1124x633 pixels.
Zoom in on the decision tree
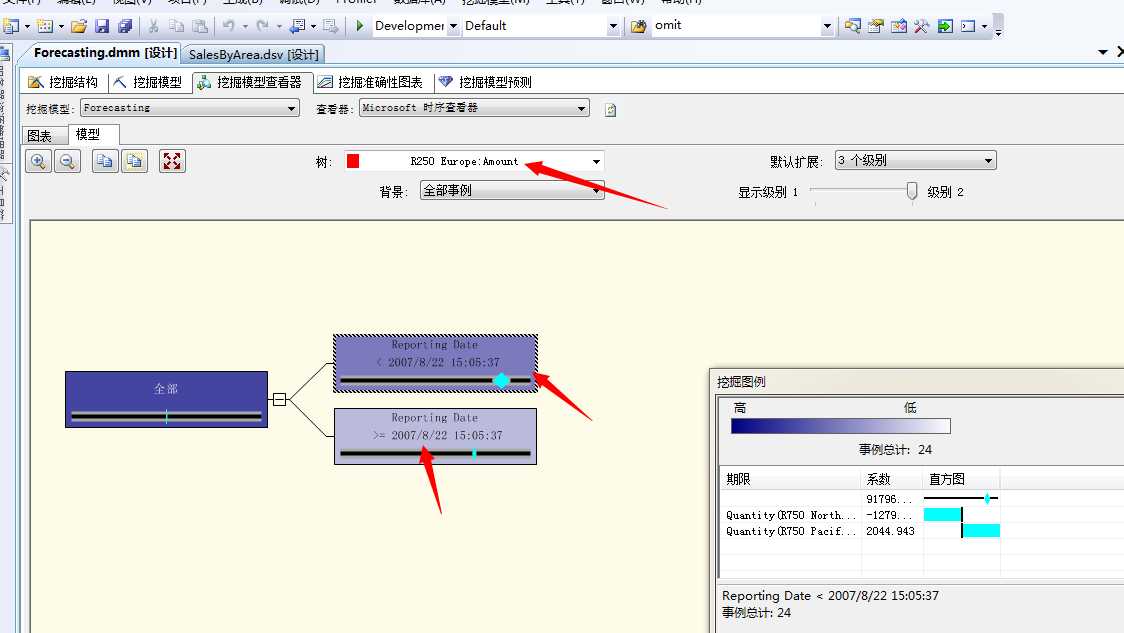tap(38, 161)
